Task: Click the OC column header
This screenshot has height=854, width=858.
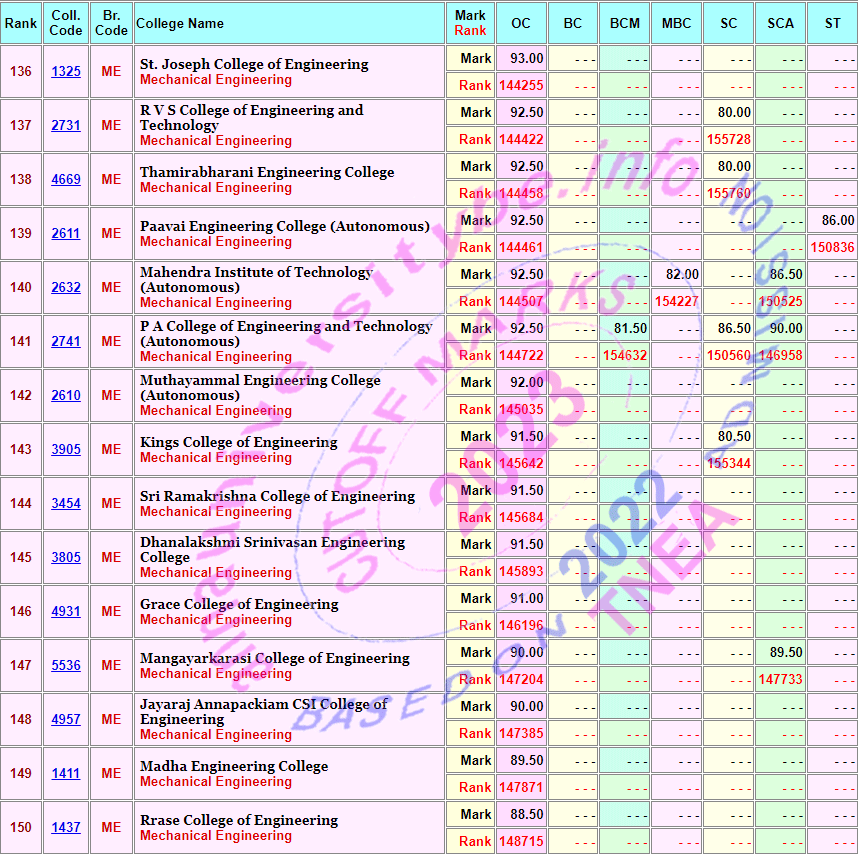Action: pyautogui.click(x=521, y=23)
